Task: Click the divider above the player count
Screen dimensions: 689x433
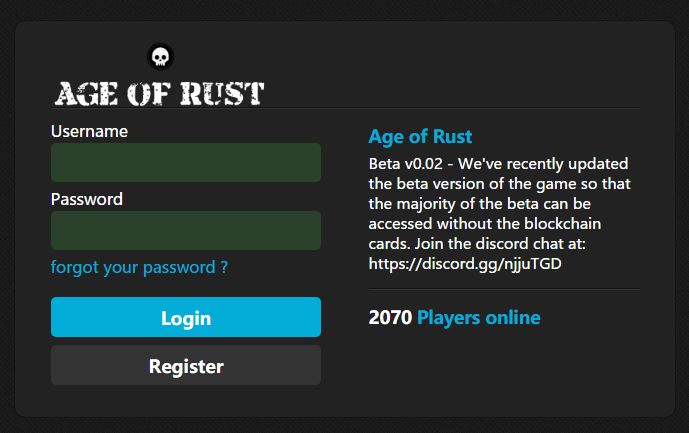Action: [x=504, y=289]
